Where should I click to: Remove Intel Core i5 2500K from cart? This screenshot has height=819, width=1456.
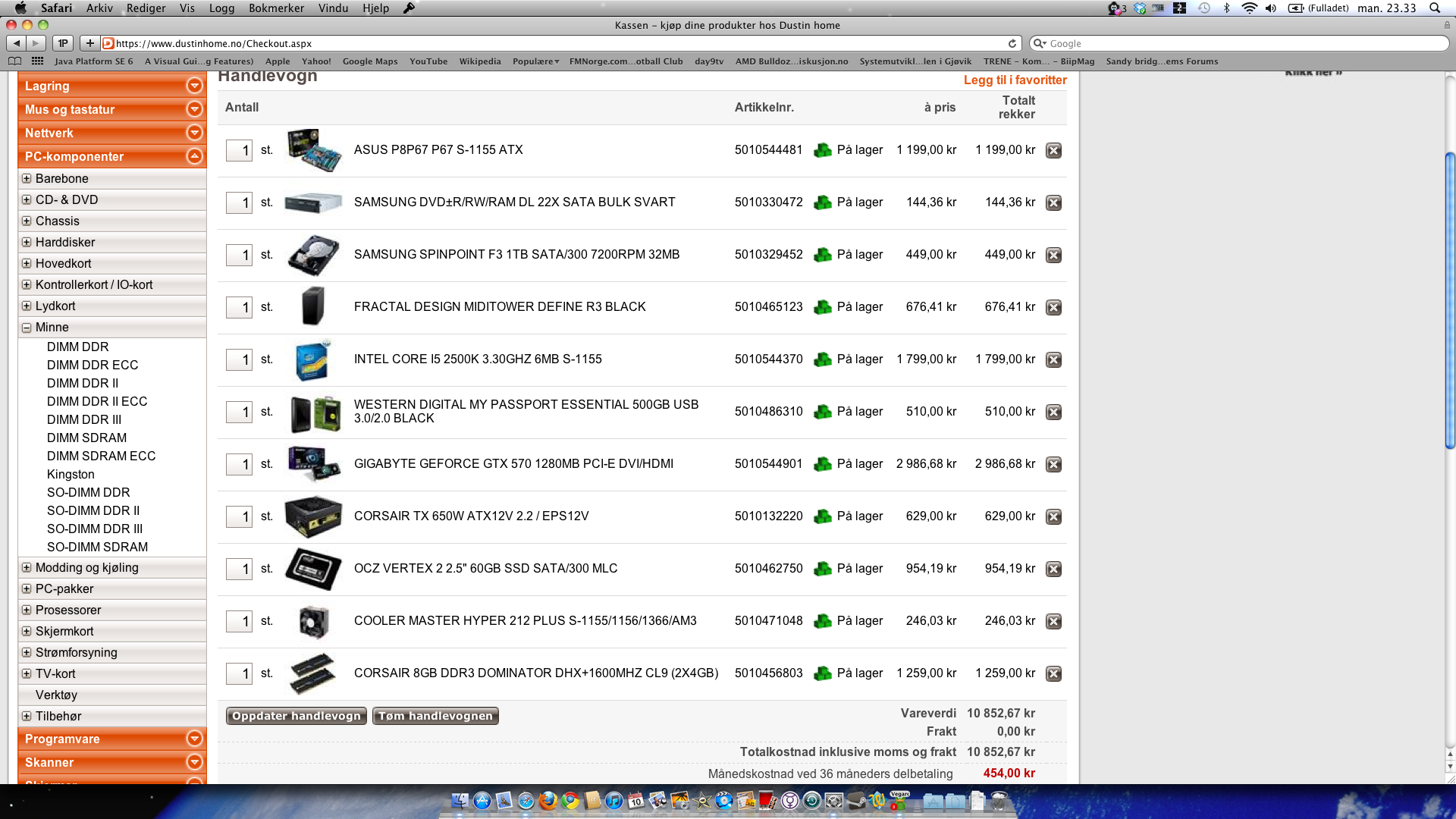coord(1053,359)
